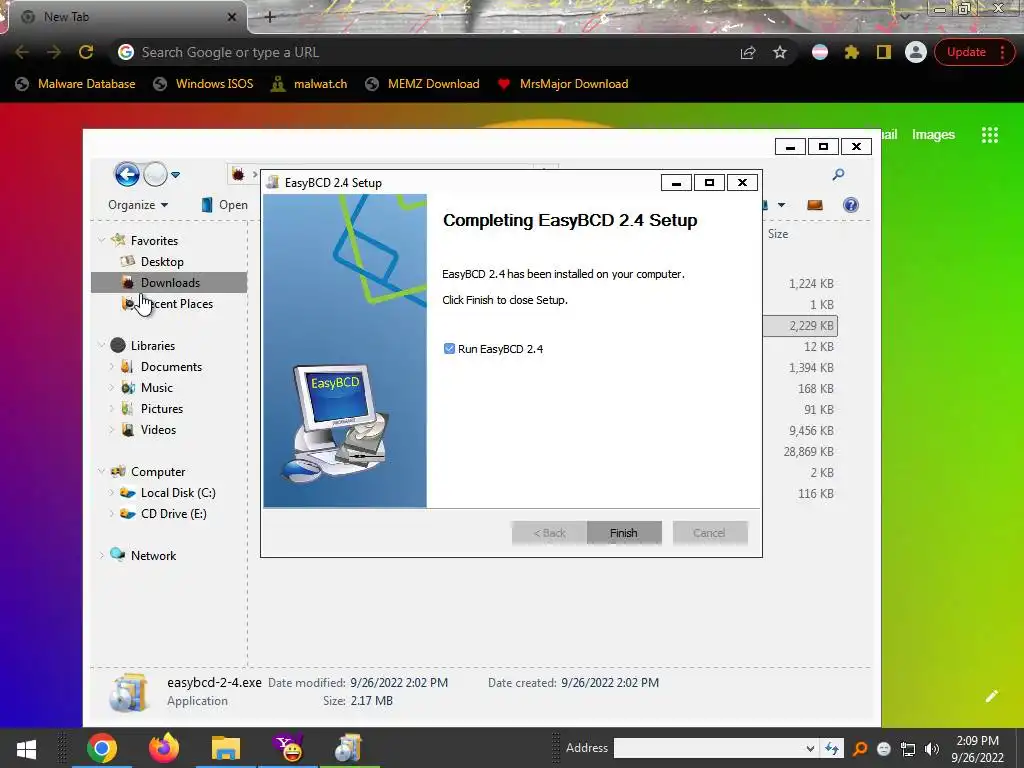1024x768 pixels.
Task: Open the Malware Database bookmark
Action: click(x=75, y=84)
